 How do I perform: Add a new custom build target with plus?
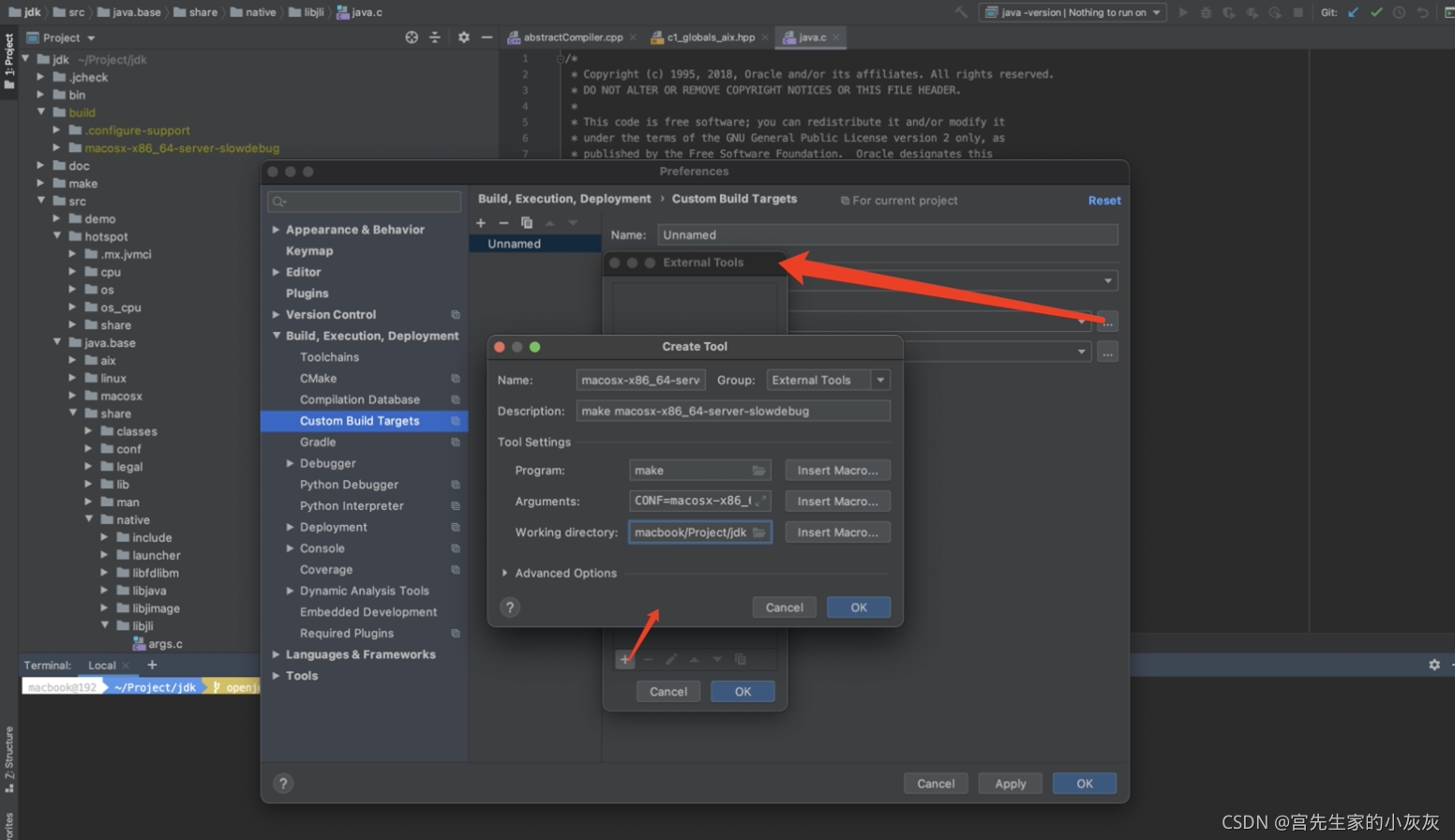[481, 223]
